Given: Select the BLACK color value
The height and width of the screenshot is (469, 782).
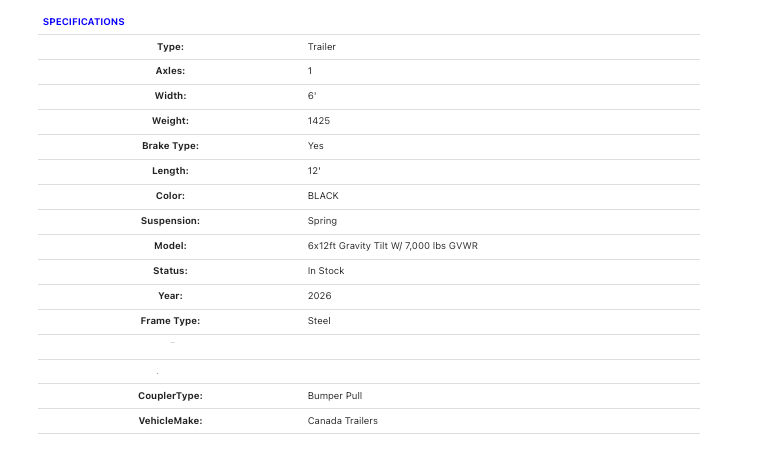Looking at the screenshot, I should 323,196.
